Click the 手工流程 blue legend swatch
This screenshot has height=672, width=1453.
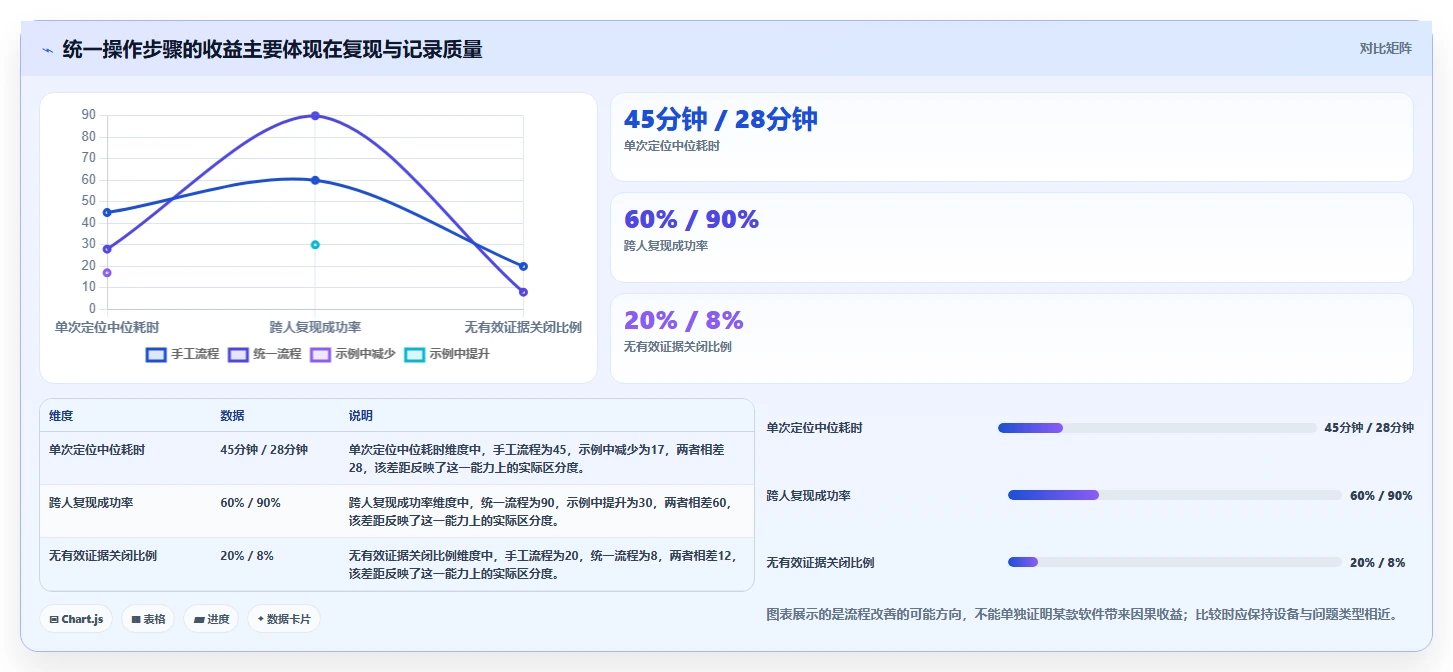point(156,354)
